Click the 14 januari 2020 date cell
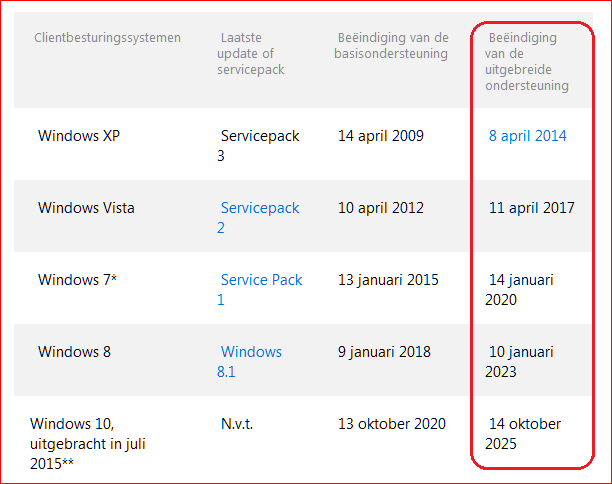This screenshot has width=612, height=484. [520, 289]
